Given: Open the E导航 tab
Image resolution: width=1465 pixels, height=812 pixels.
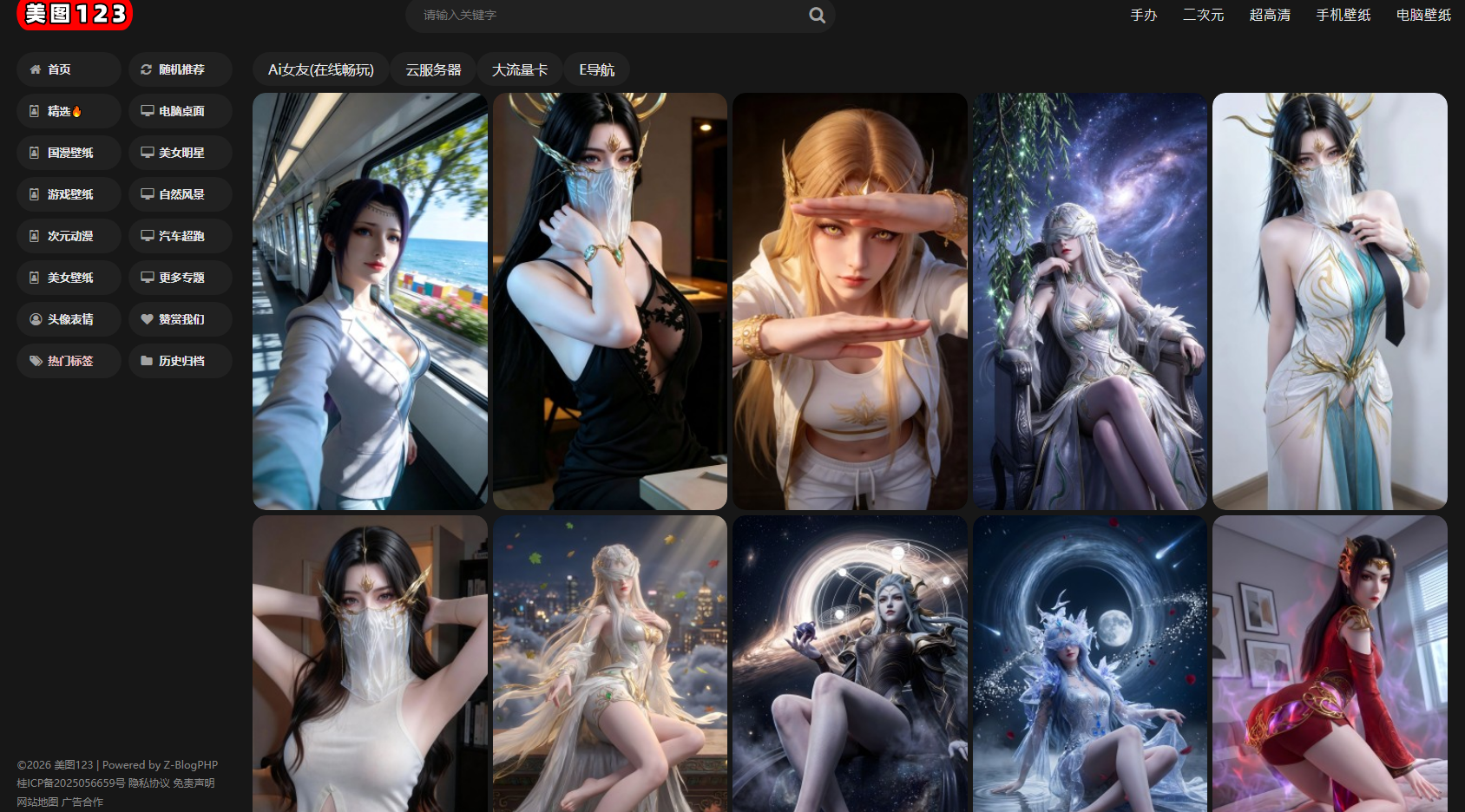Looking at the screenshot, I should coord(596,69).
